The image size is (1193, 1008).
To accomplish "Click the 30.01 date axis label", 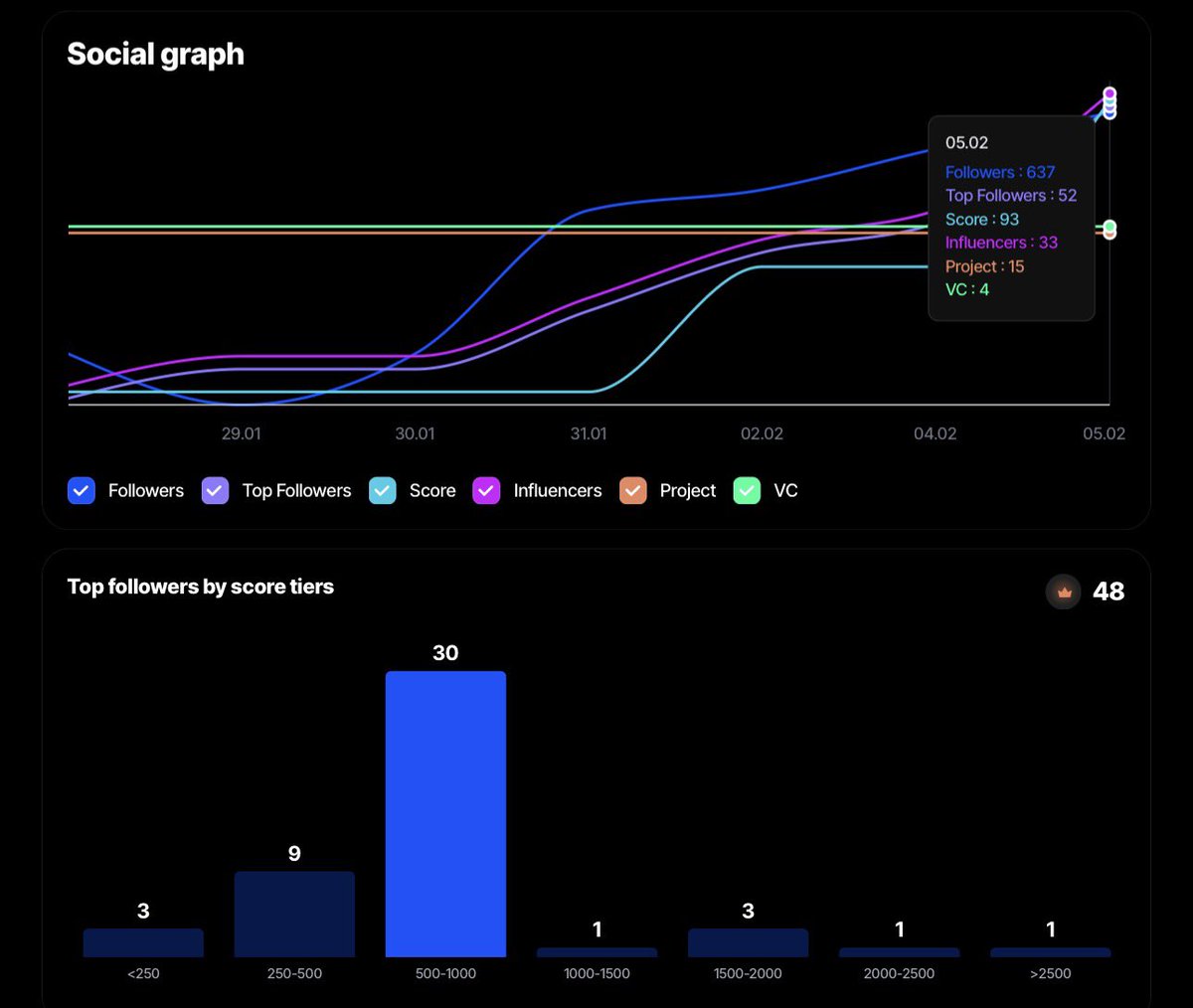I will point(415,433).
